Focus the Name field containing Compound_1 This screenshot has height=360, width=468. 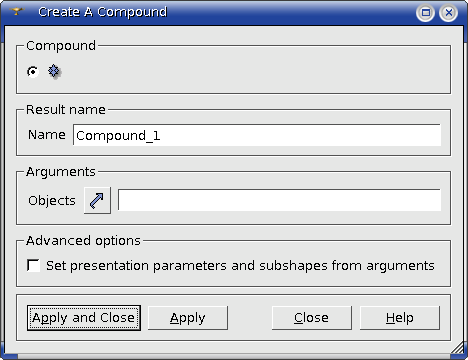[x=257, y=135]
